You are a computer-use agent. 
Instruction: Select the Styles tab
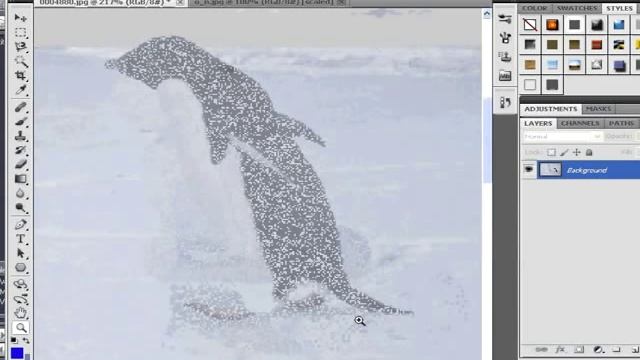pyautogui.click(x=619, y=8)
